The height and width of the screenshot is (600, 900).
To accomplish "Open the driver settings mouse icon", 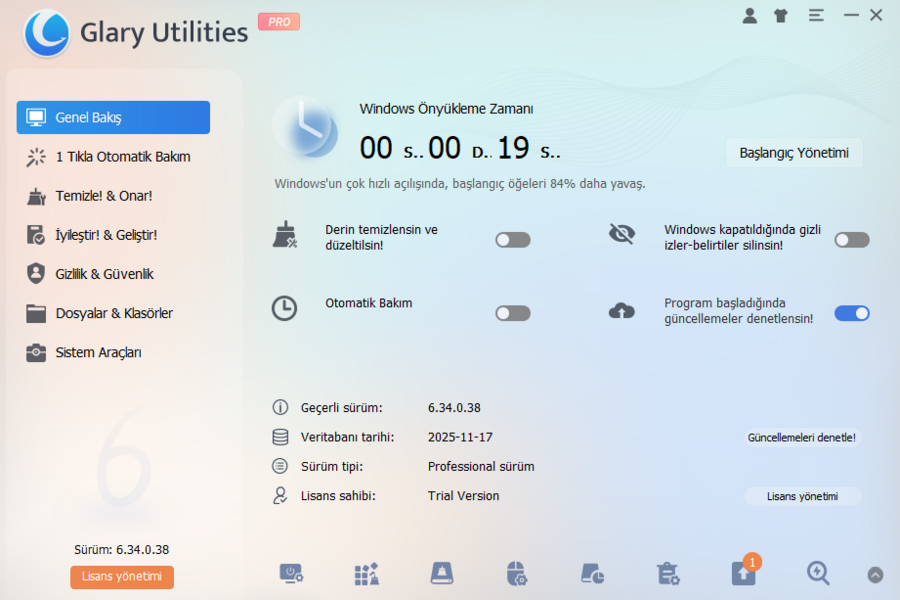I will [x=516, y=574].
